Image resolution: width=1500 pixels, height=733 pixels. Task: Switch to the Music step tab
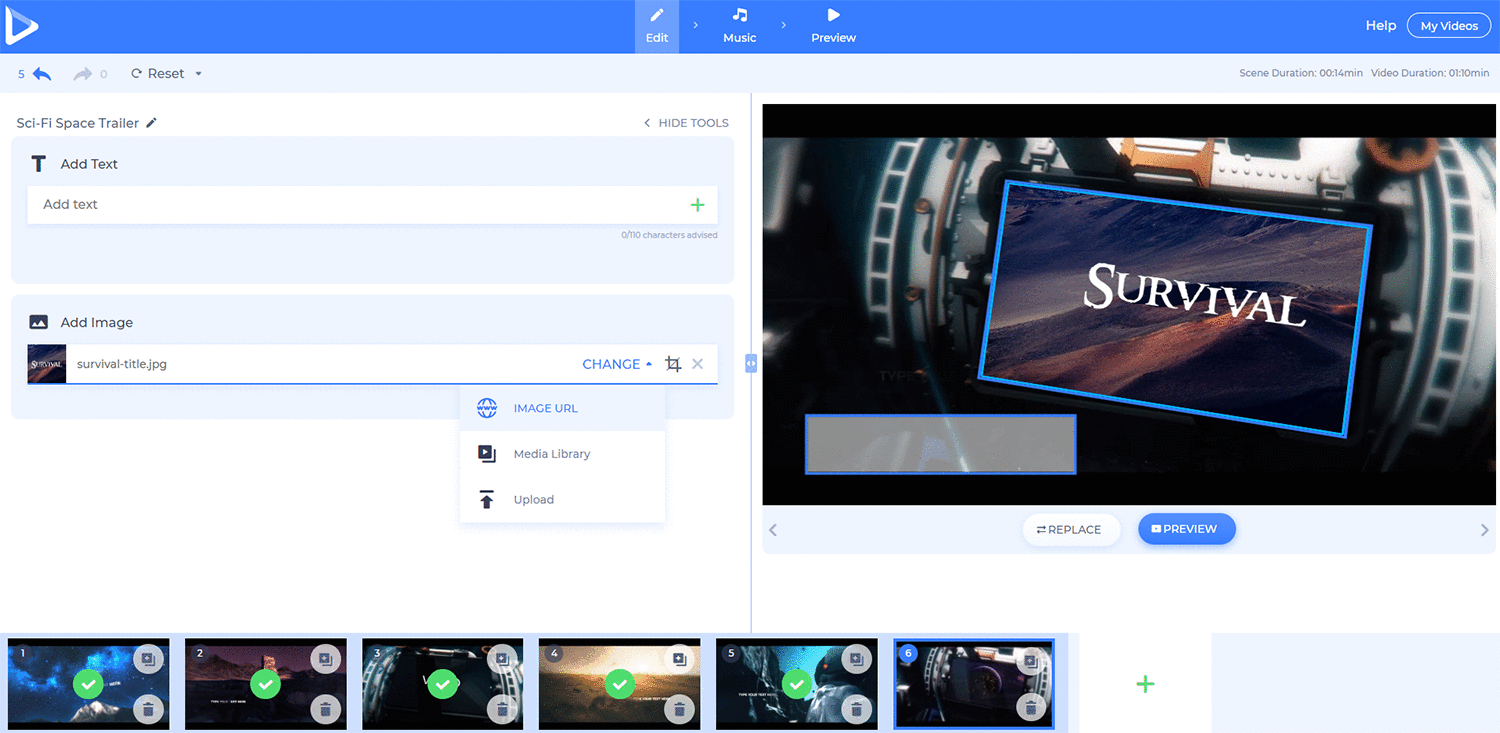[x=740, y=26]
